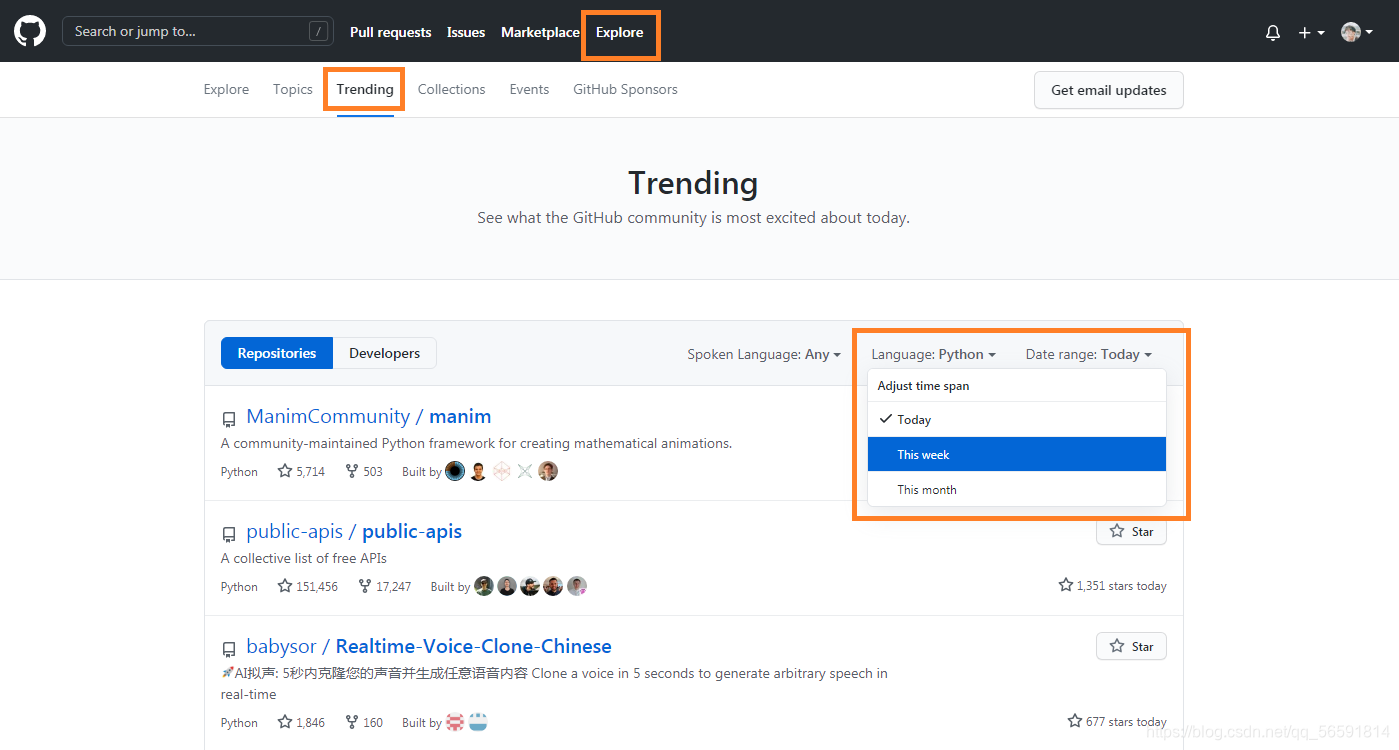View public-apis 151,456 stargazers
This screenshot has height=750, width=1399.
(x=308, y=586)
